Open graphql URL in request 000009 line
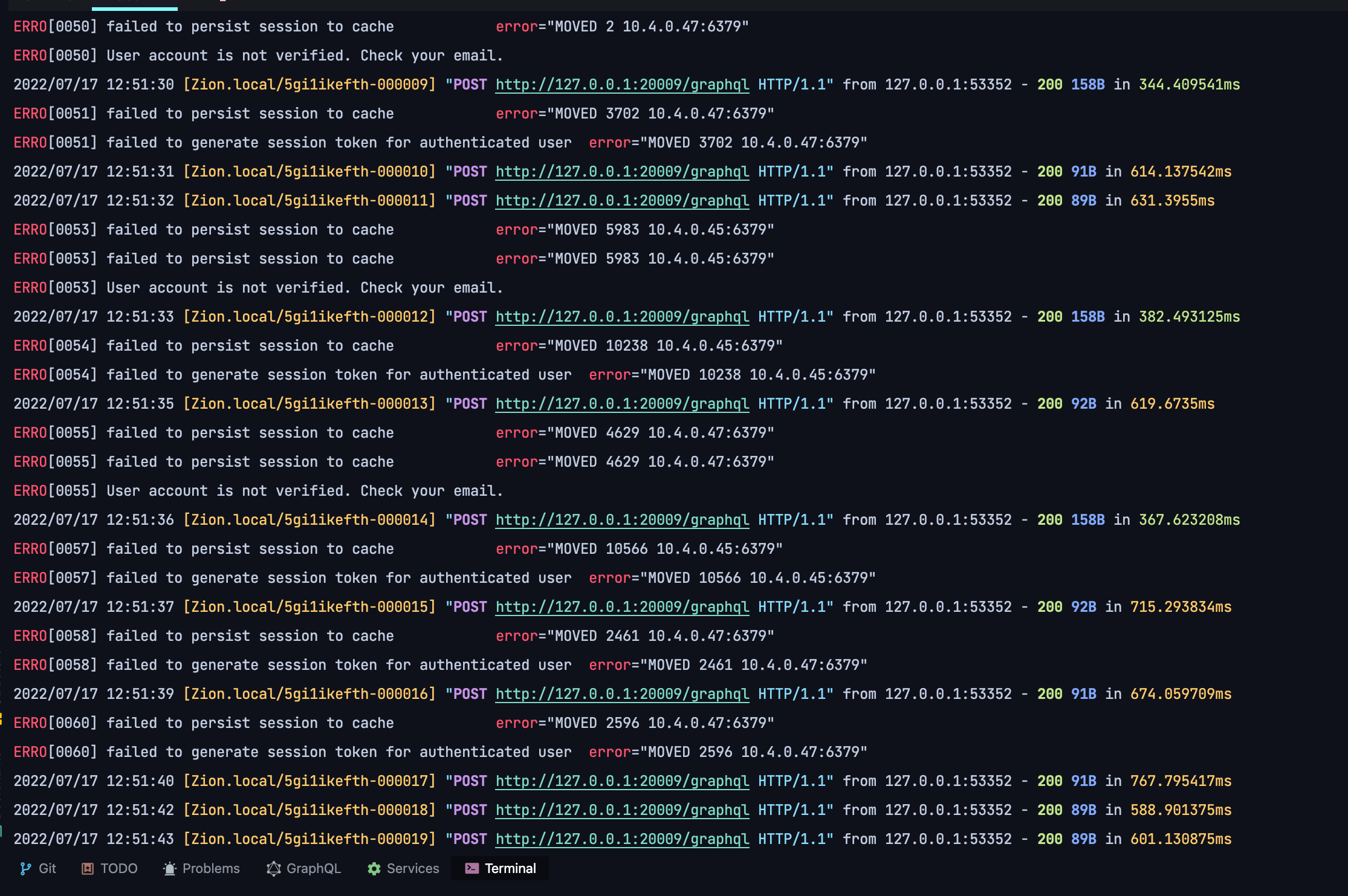The image size is (1348, 896). click(622, 85)
